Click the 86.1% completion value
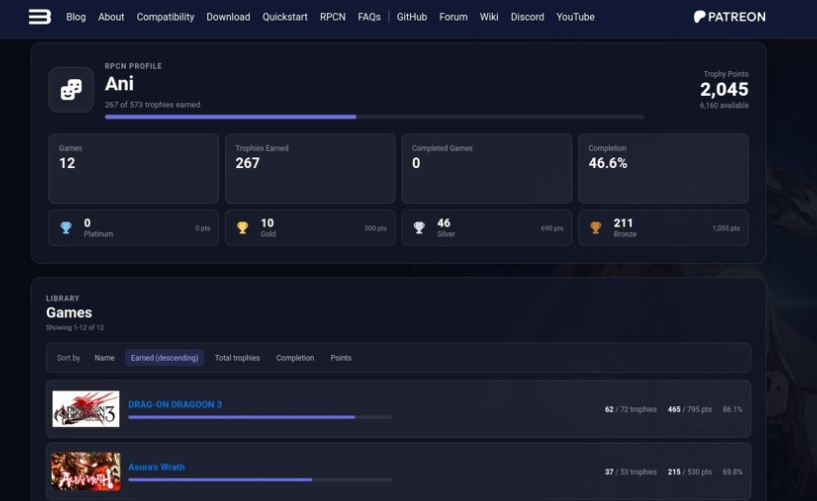The image size is (817, 501). tap(732, 409)
